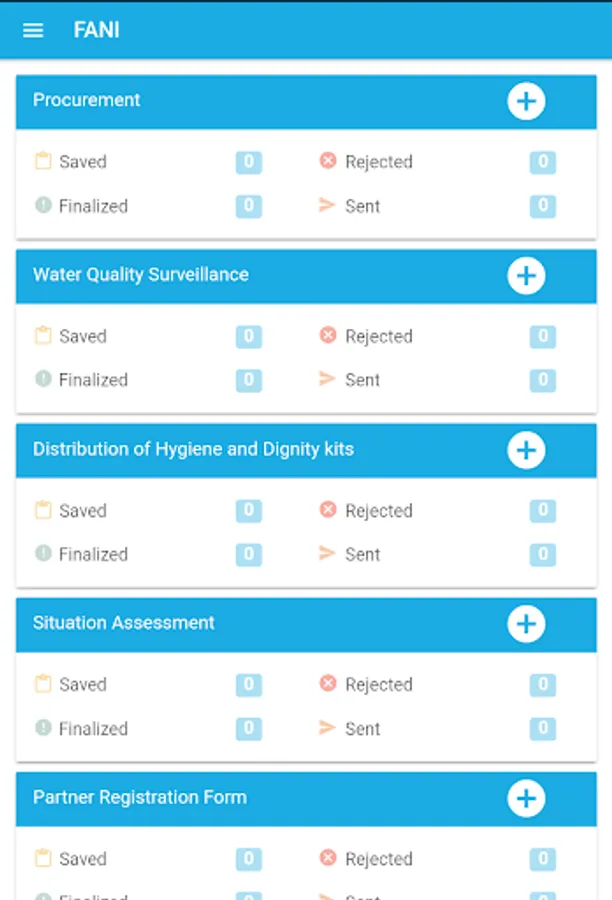Open the hamburger navigation menu

33,30
